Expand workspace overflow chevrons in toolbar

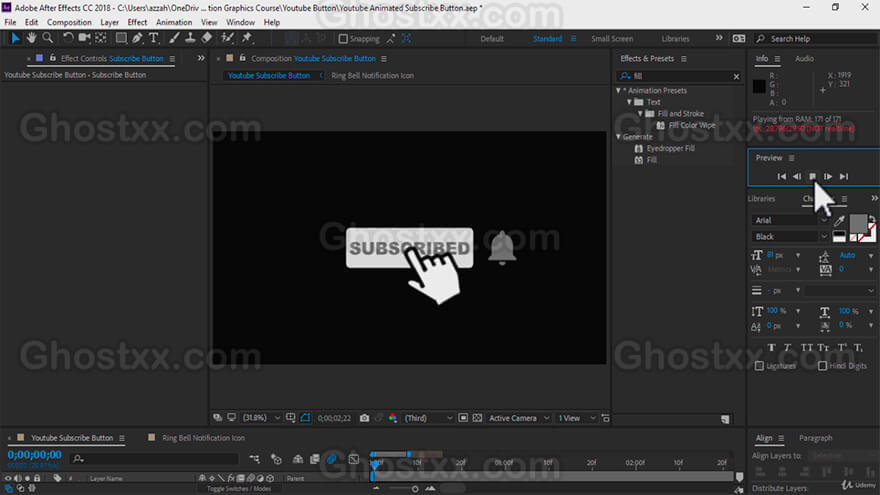[x=719, y=38]
